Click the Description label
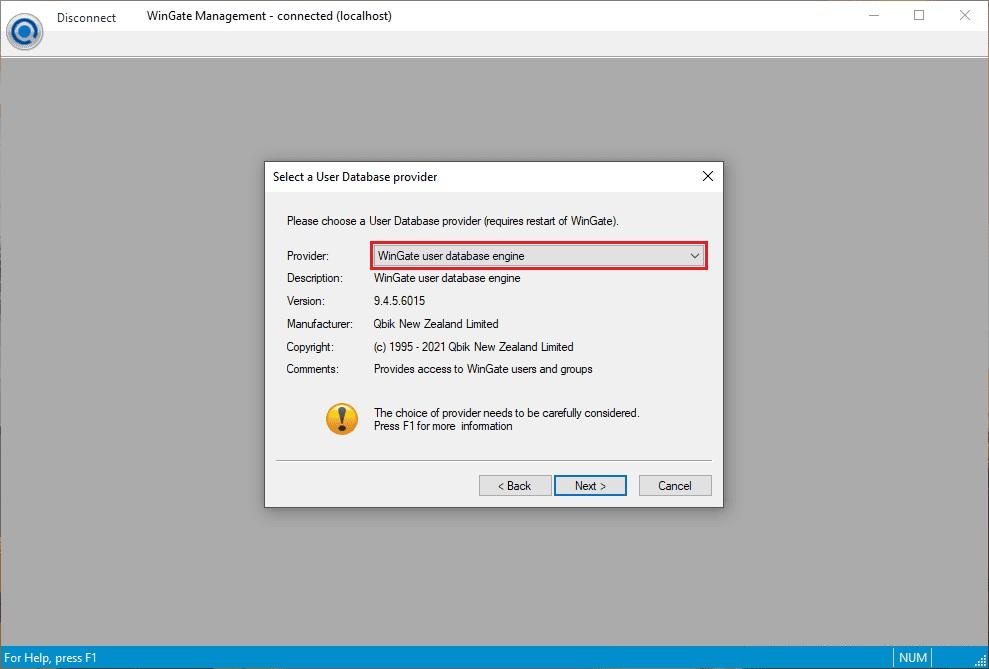 314,278
